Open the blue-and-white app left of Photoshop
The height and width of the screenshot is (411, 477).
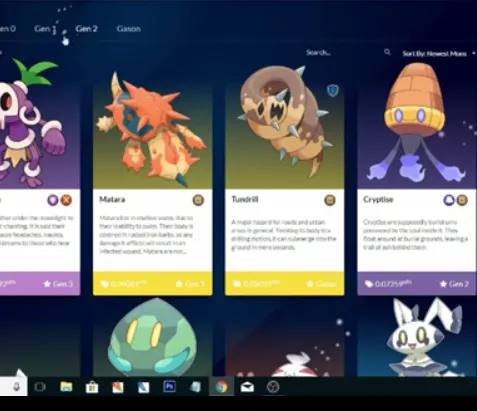point(144,387)
